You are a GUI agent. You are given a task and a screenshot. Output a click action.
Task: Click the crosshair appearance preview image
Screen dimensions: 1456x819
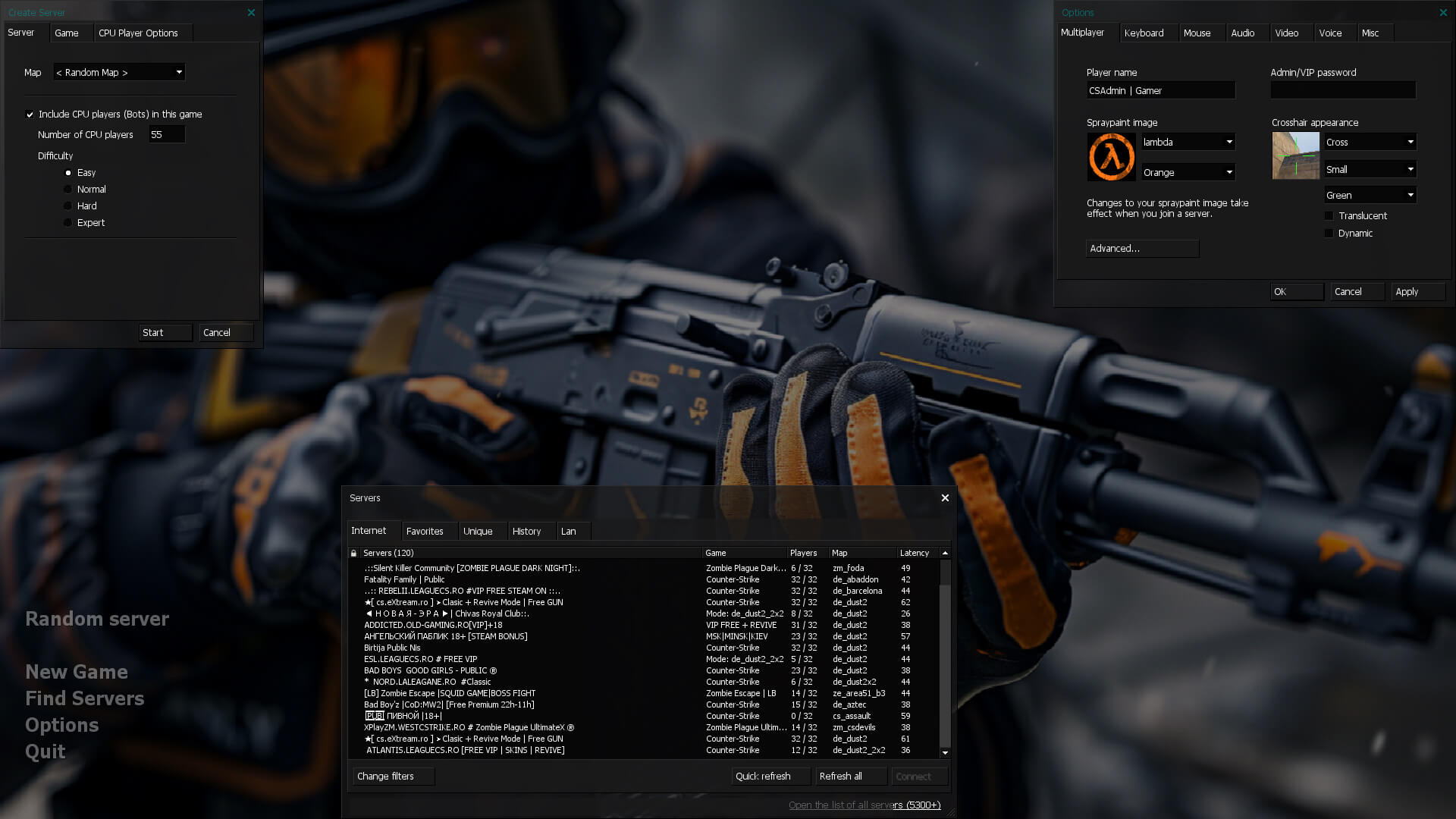tap(1295, 156)
